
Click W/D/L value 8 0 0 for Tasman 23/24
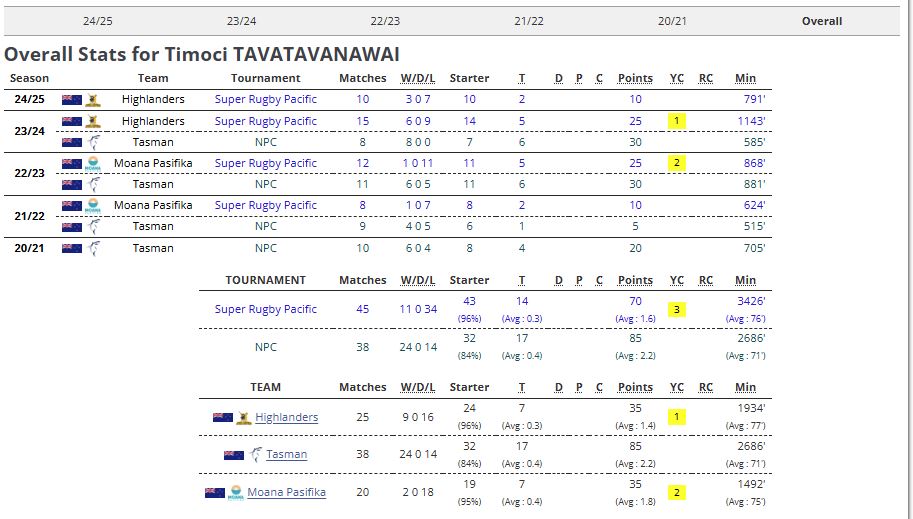418,142
